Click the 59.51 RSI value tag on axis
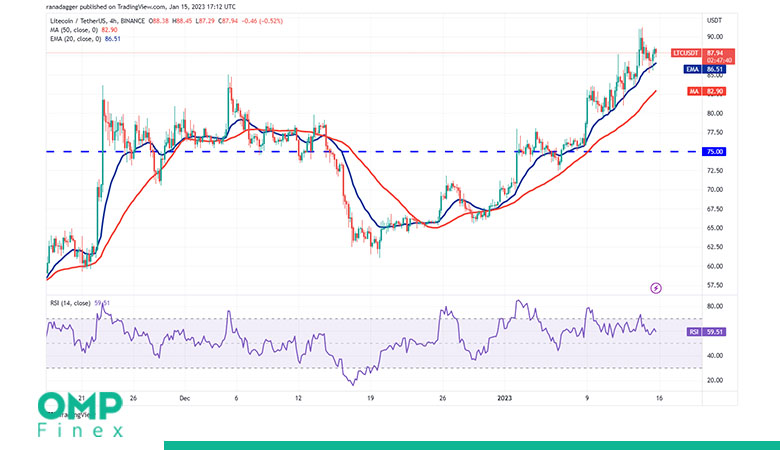780x450 pixels. pyautogui.click(x=714, y=332)
